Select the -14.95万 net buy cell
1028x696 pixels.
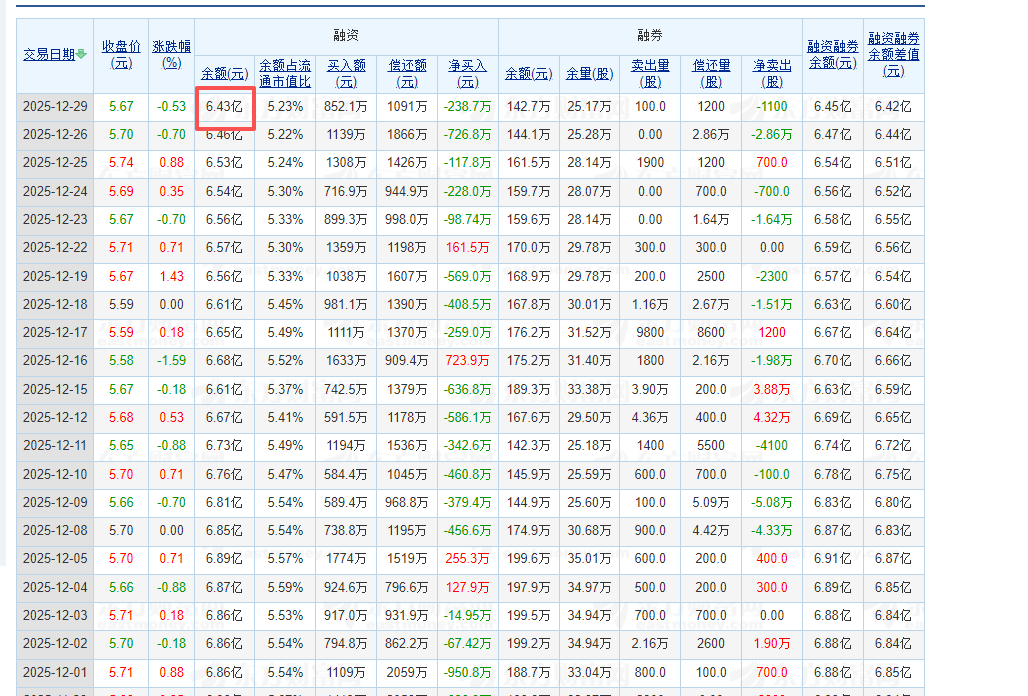click(467, 616)
